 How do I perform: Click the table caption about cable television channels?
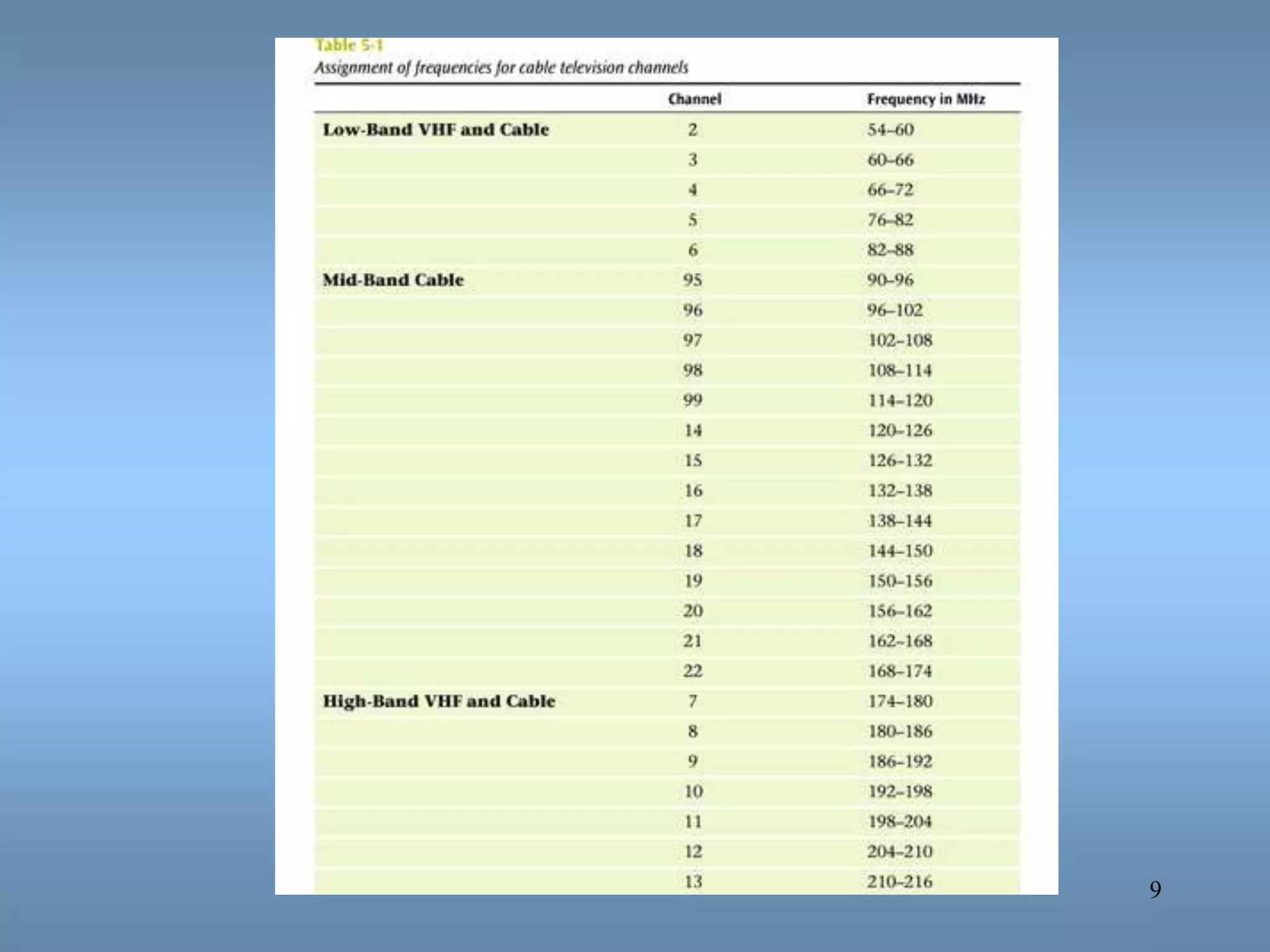click(501, 68)
